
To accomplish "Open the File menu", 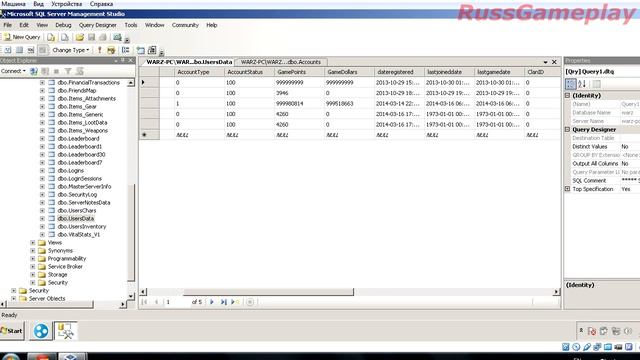I will (x=7, y=25).
